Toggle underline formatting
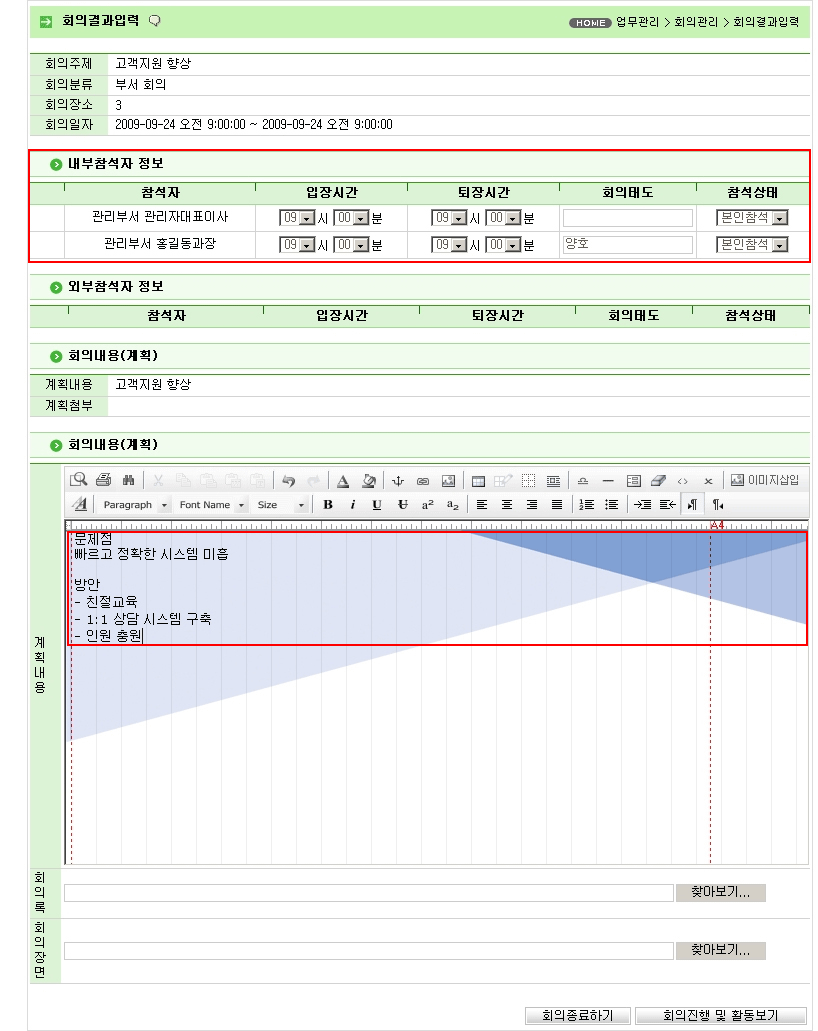 point(377,505)
